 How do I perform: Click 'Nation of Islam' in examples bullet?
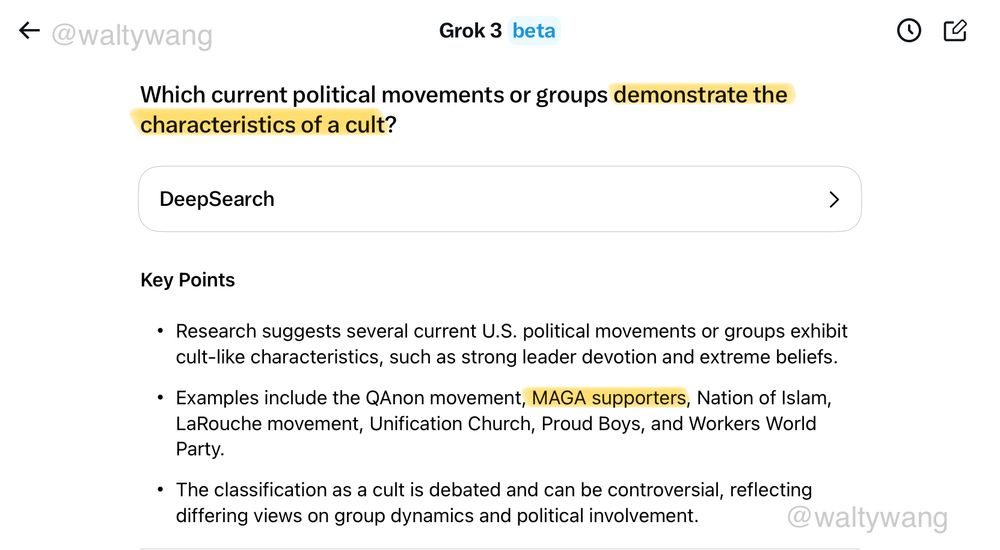[763, 398]
